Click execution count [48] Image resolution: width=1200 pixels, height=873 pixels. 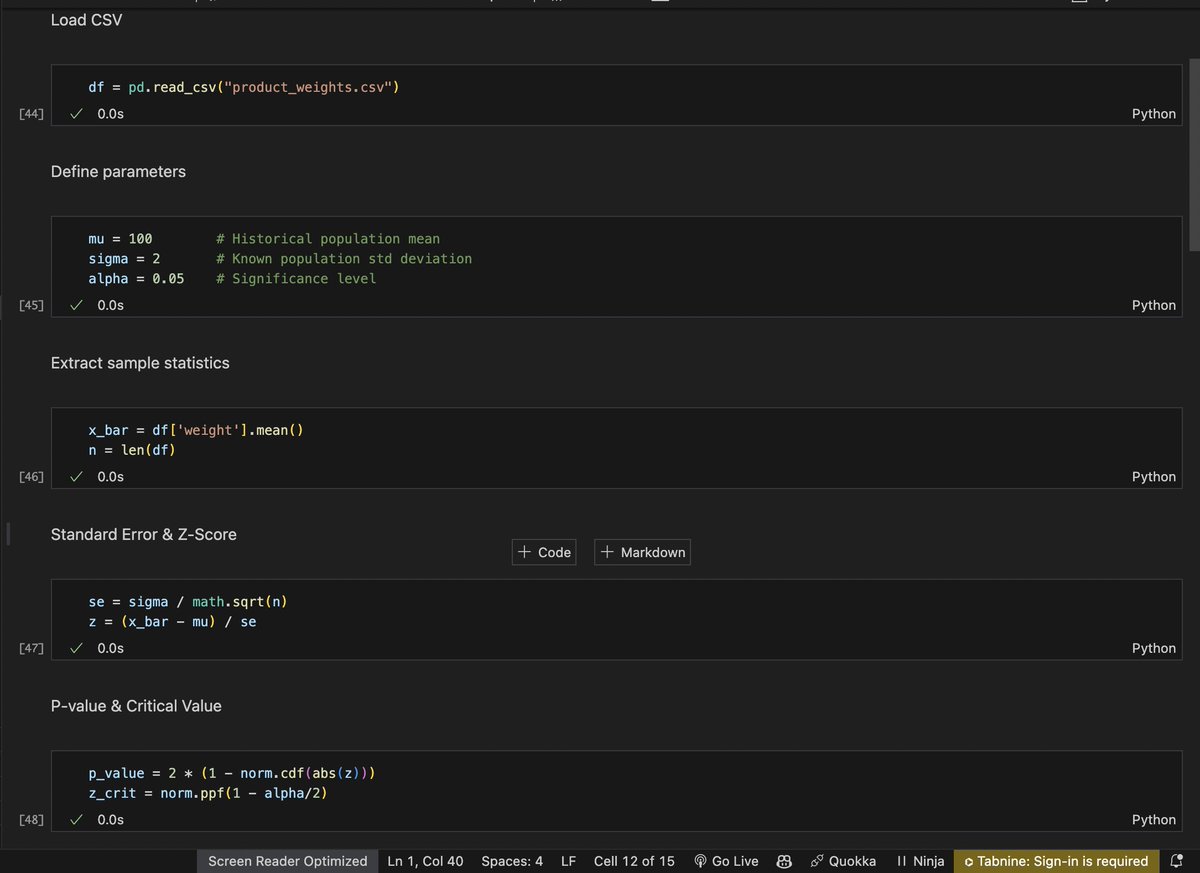(x=31, y=820)
